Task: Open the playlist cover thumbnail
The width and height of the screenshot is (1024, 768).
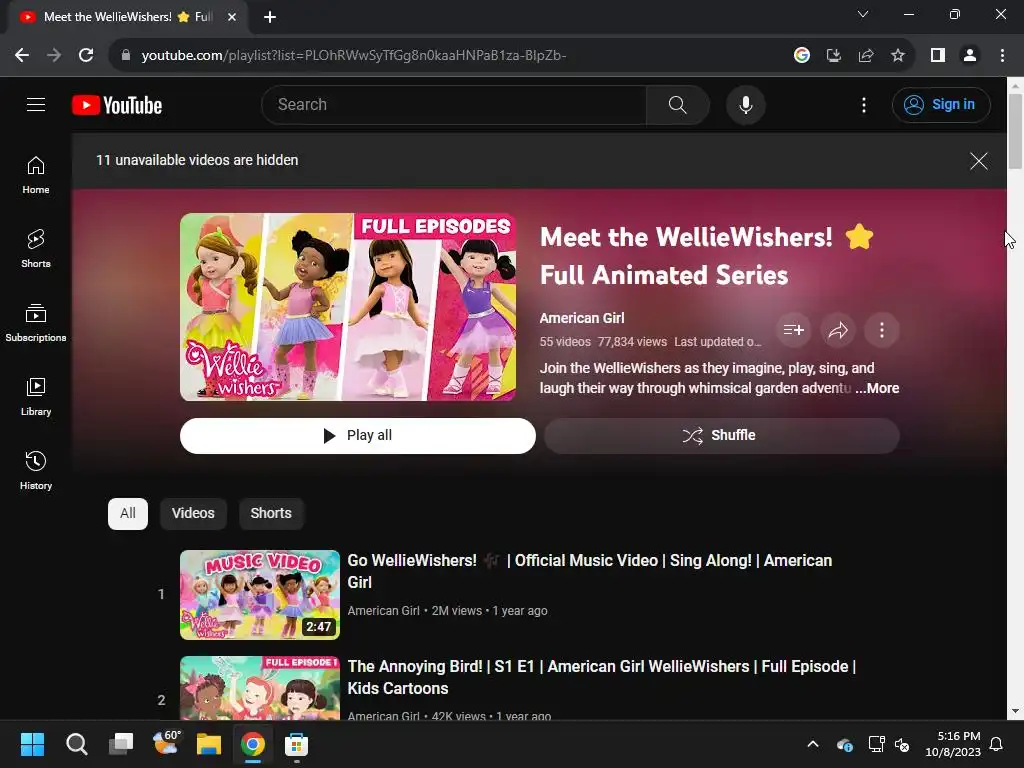Action: pyautogui.click(x=348, y=307)
